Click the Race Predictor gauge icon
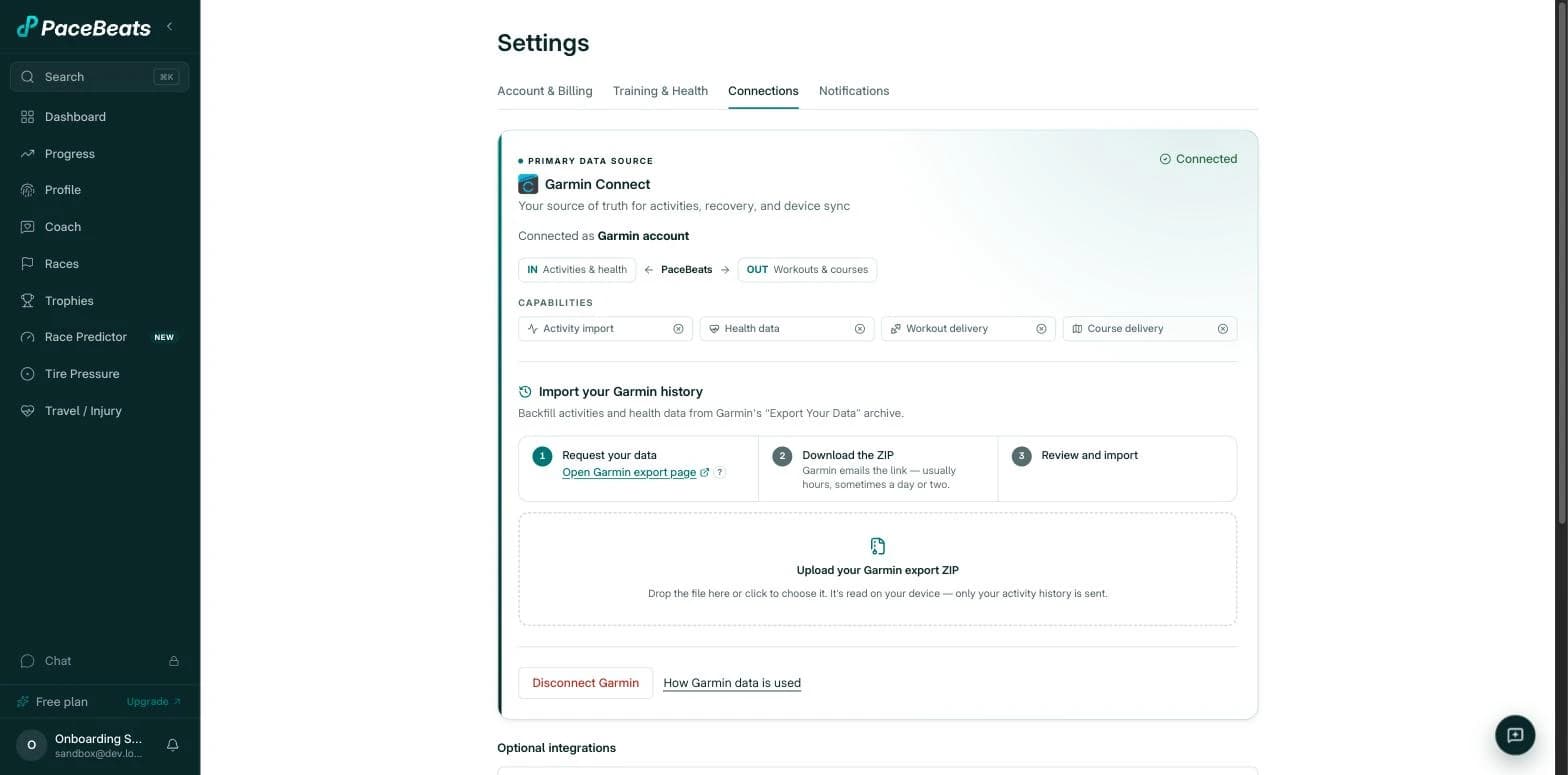Screen dimensions: 1568x775 [x=28, y=337]
